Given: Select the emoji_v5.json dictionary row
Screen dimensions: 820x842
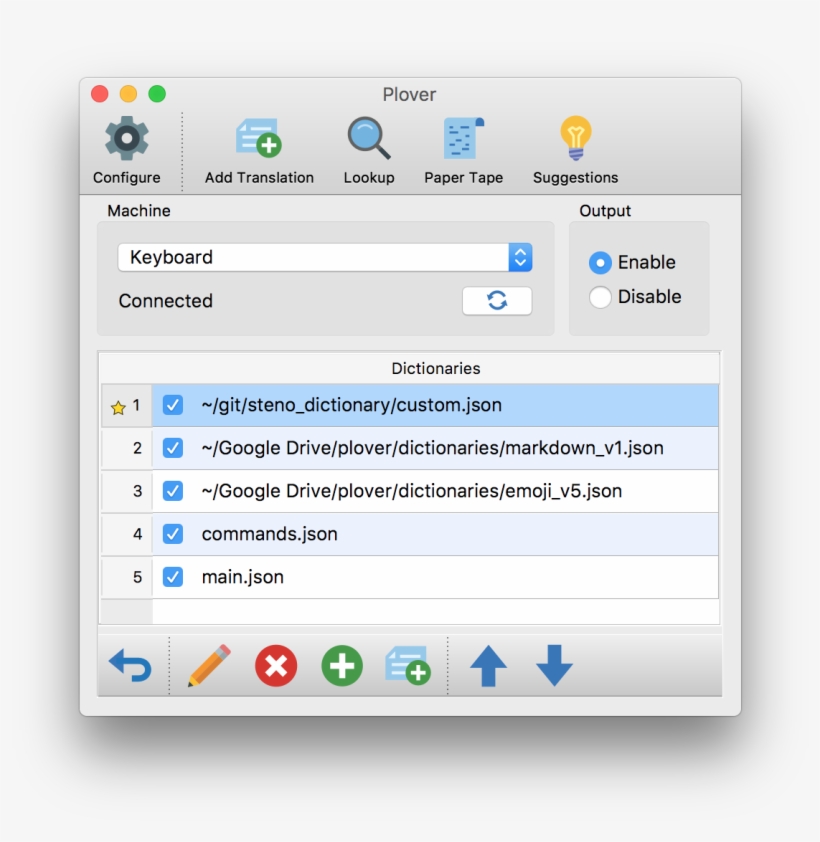Looking at the screenshot, I should pyautogui.click(x=435, y=491).
